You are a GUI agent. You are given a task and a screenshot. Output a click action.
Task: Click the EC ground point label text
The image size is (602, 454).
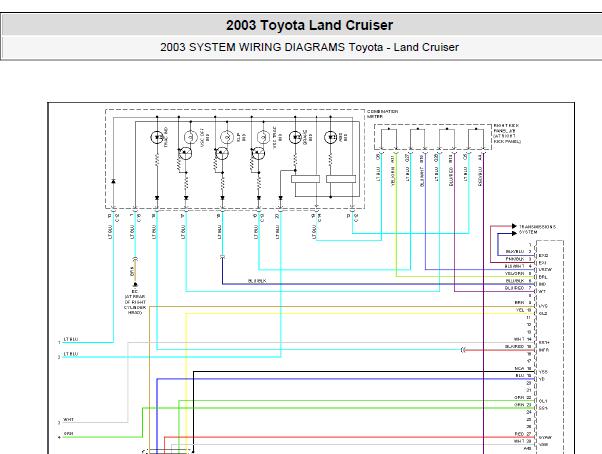135,302
